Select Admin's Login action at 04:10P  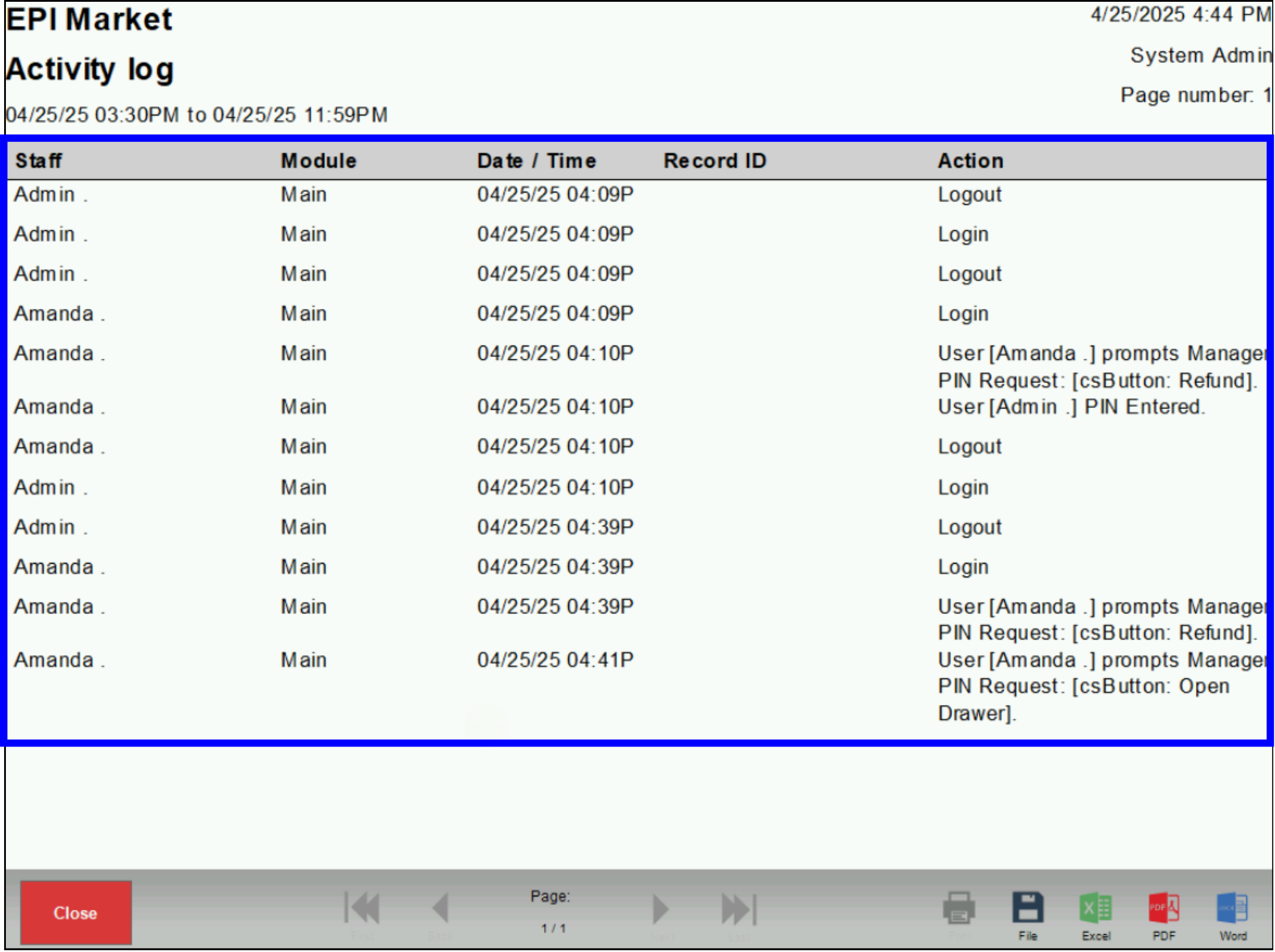(963, 488)
